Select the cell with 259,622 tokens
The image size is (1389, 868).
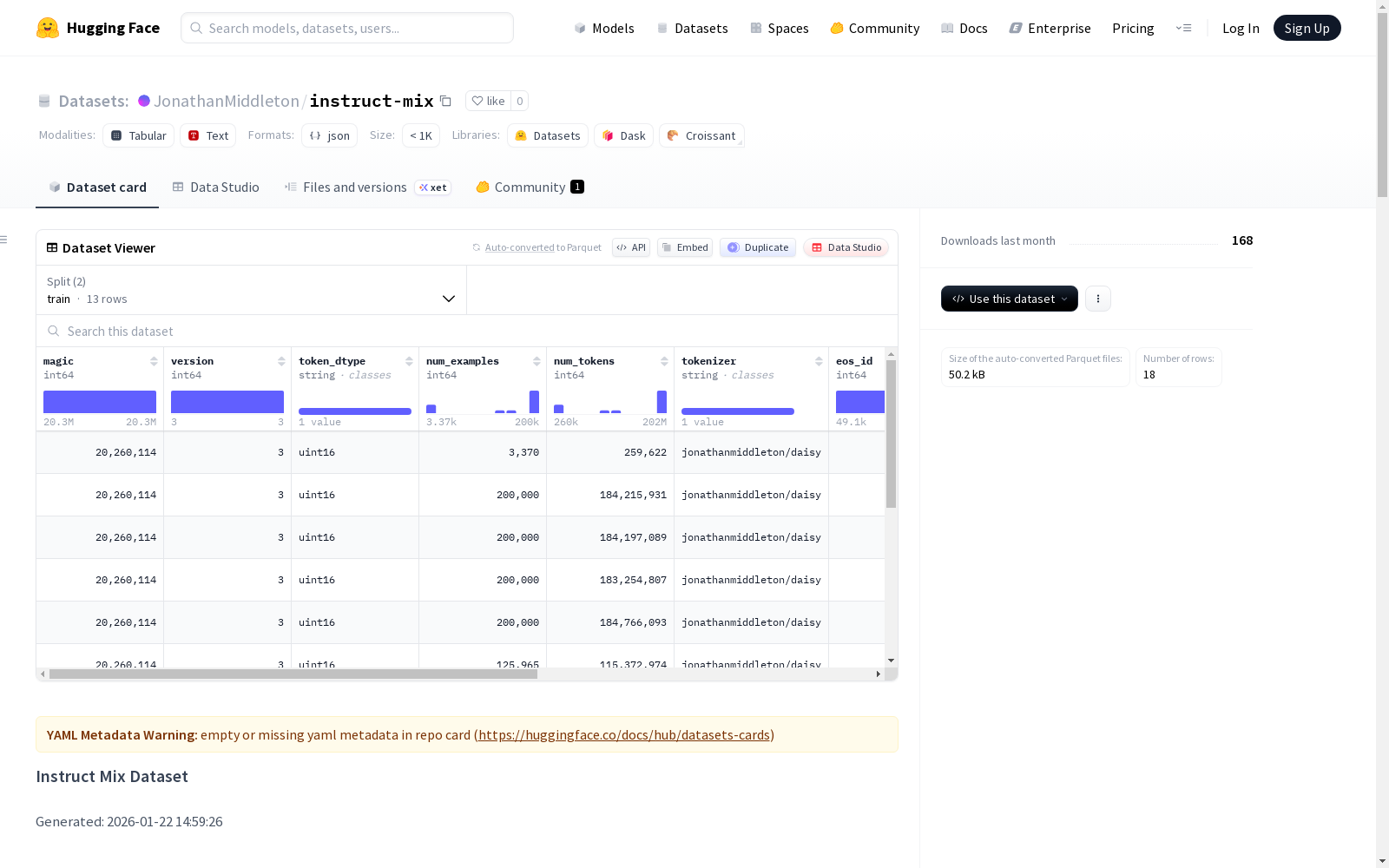tap(610, 452)
